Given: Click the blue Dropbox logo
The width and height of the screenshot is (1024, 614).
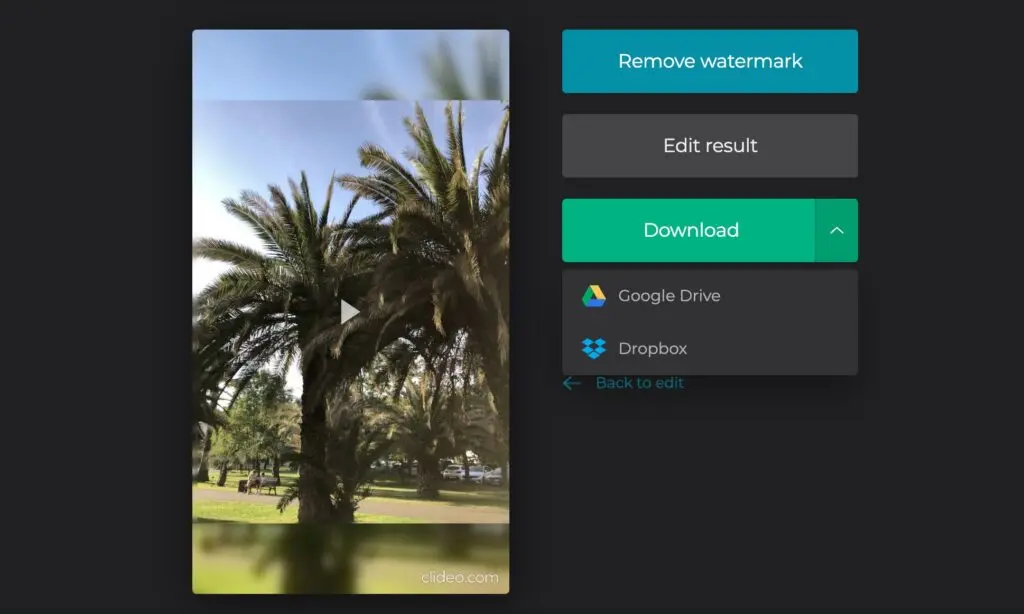Looking at the screenshot, I should (592, 348).
